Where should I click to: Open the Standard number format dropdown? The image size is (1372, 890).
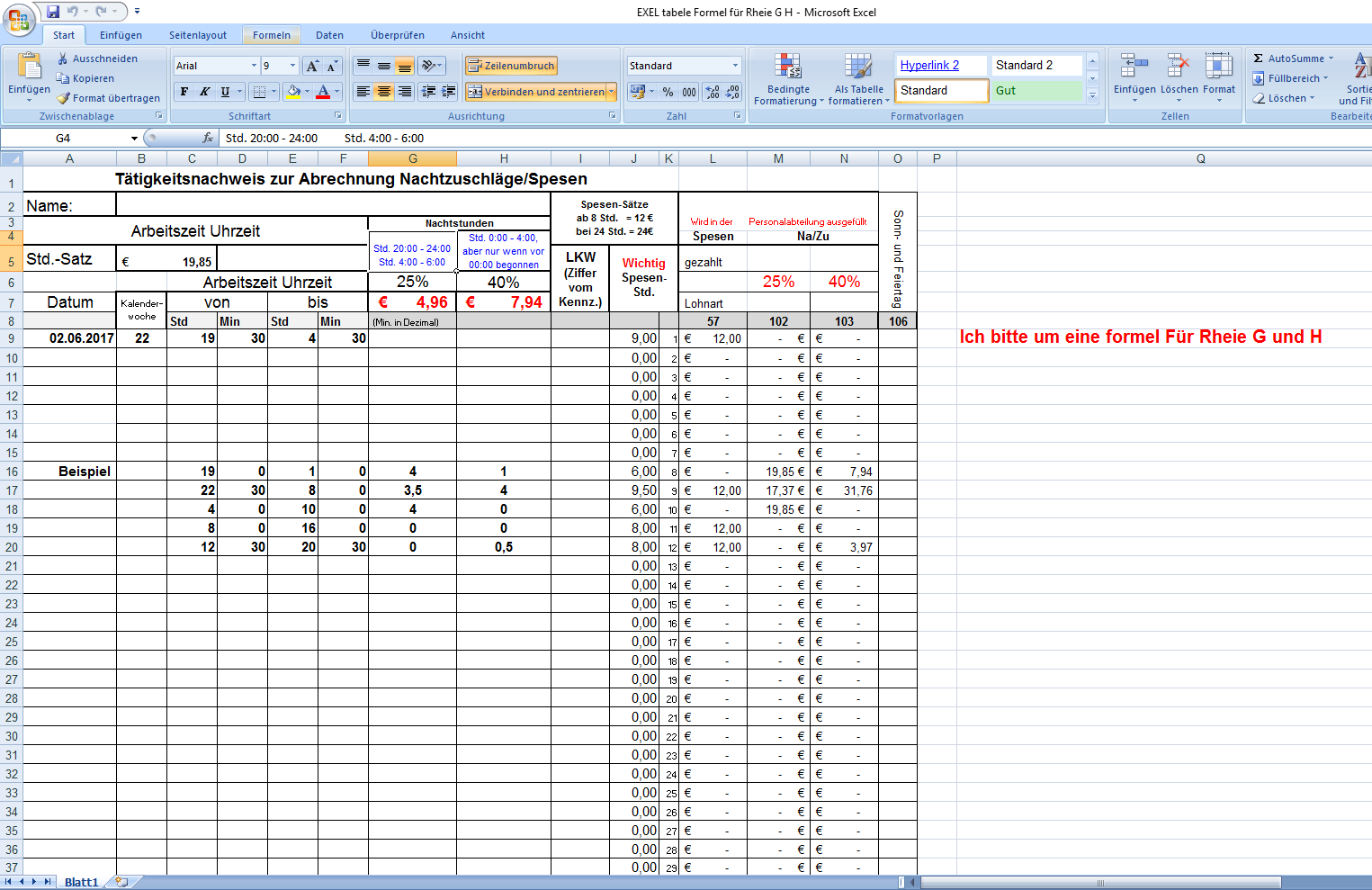[734, 65]
